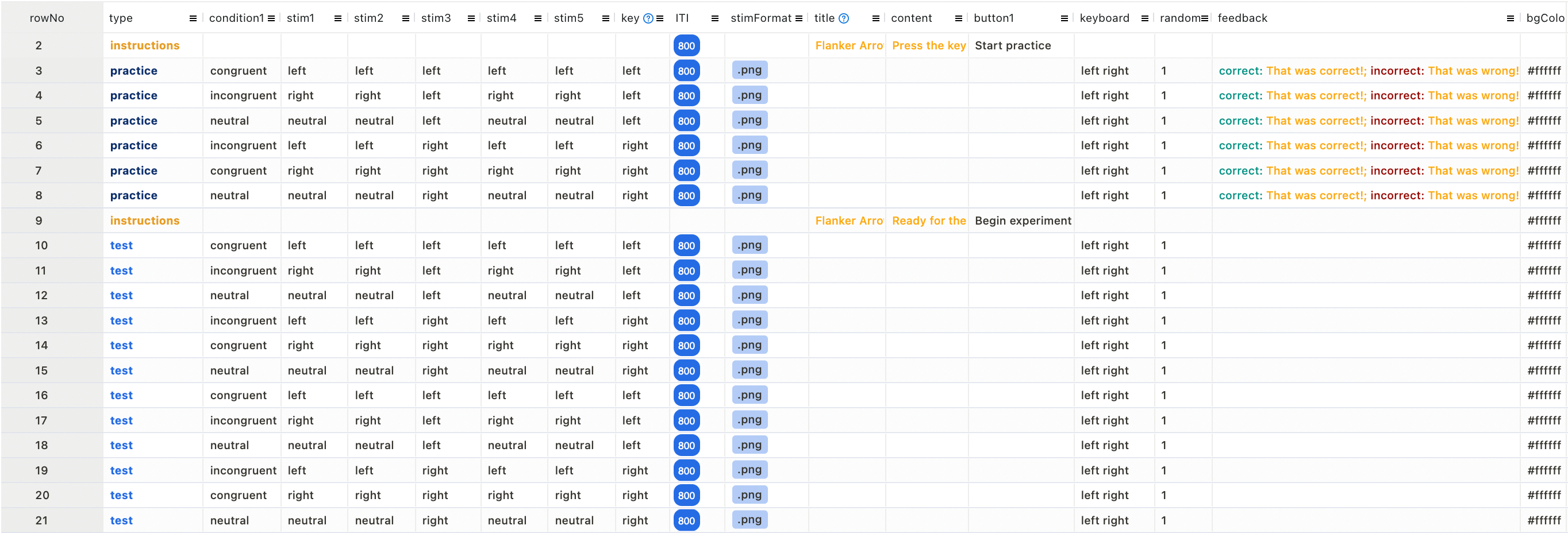Open the stim5 column menu icon

(x=605, y=18)
